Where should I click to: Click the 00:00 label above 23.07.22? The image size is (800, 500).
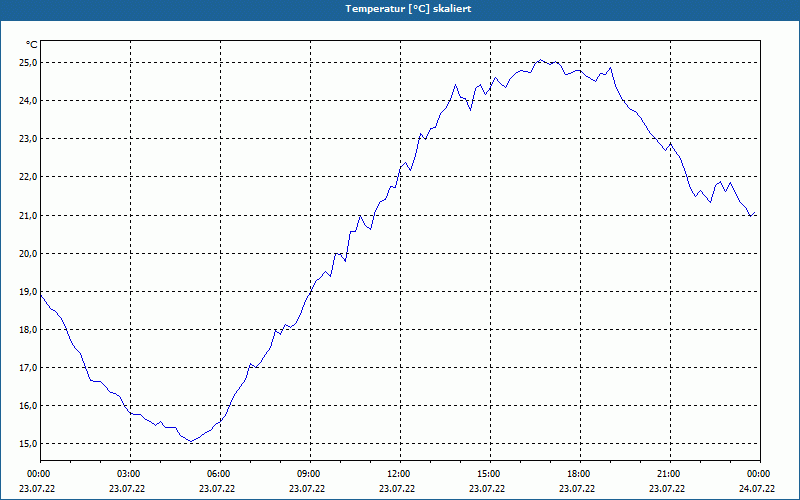40,474
